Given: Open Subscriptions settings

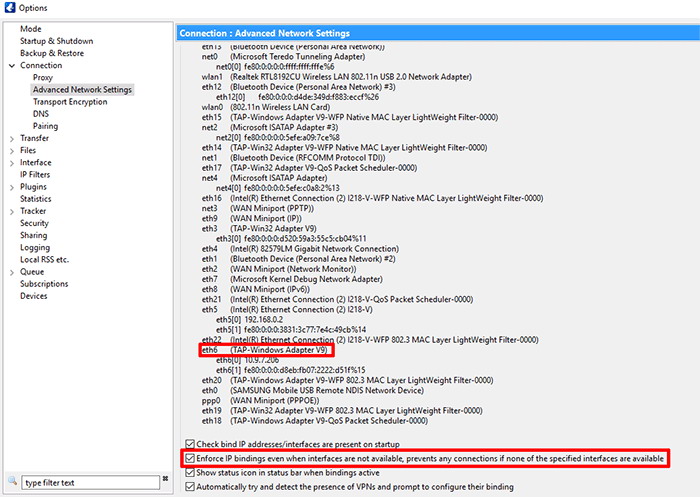Looking at the screenshot, I should click(x=44, y=284).
